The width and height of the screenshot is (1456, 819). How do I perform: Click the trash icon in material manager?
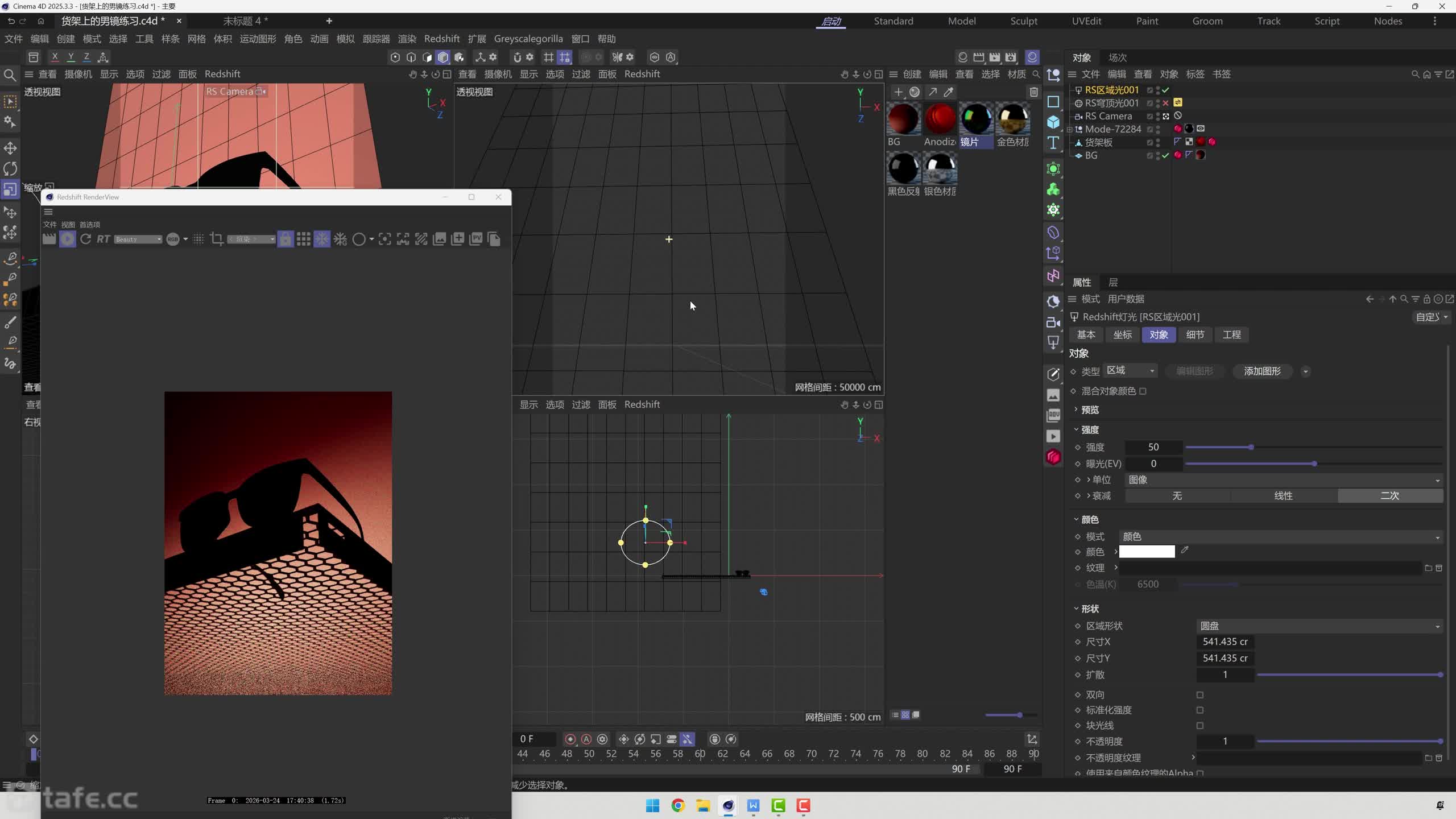[1034, 92]
